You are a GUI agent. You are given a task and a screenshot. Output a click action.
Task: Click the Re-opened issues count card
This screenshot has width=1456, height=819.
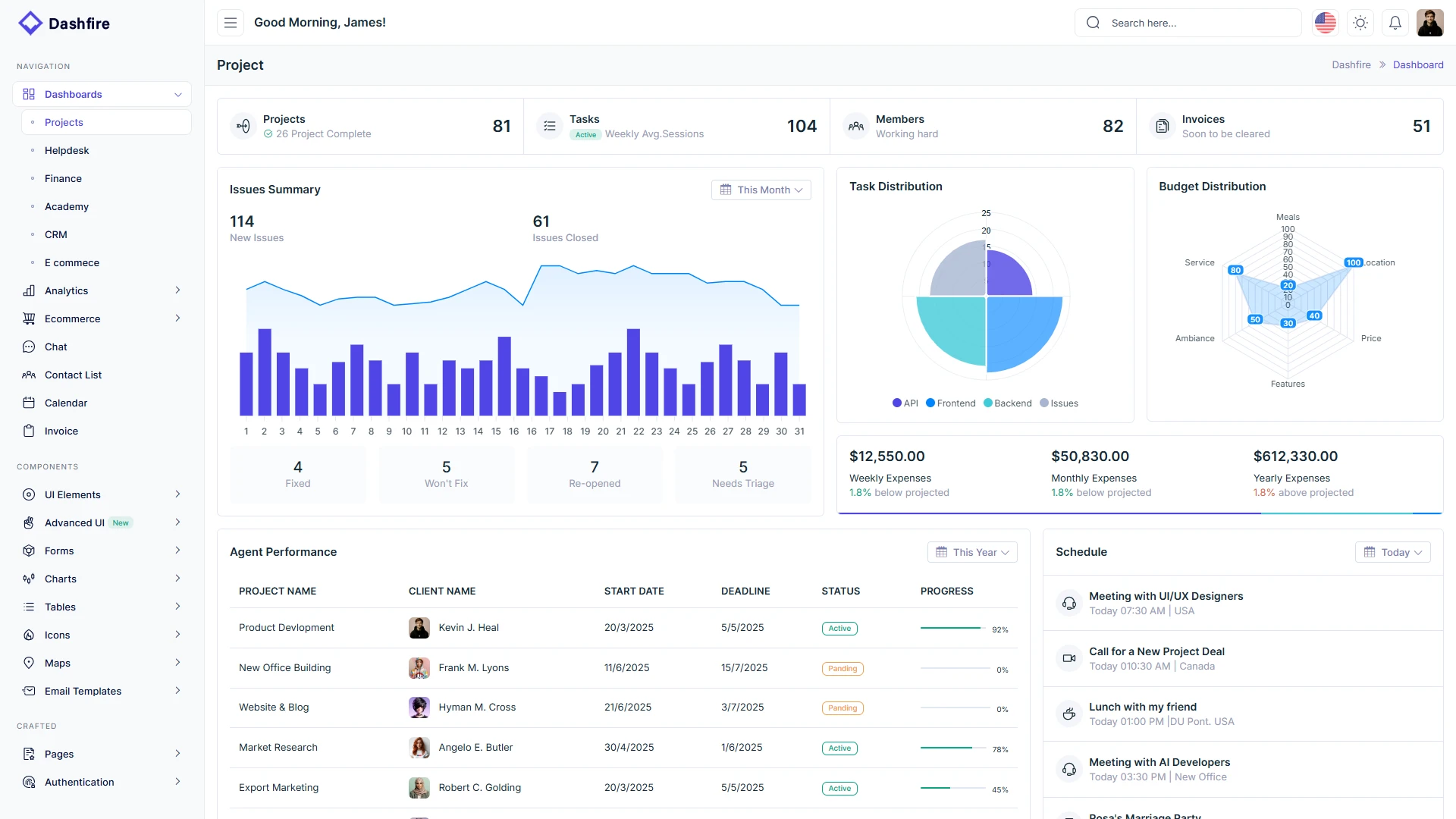coord(595,475)
